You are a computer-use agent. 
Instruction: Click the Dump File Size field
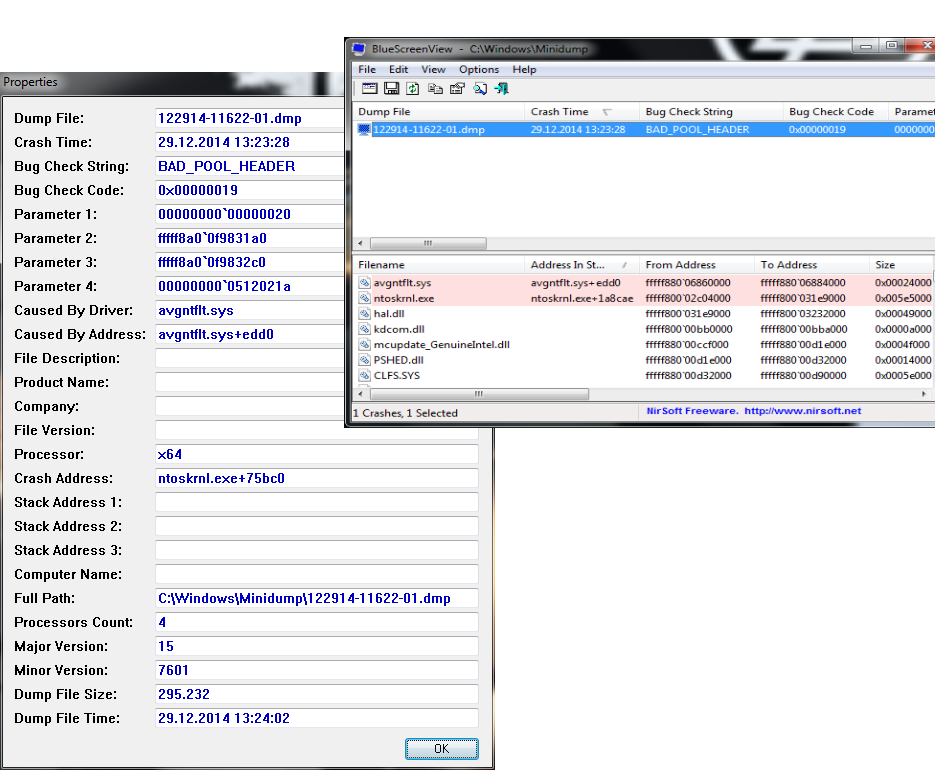pyautogui.click(x=317, y=694)
